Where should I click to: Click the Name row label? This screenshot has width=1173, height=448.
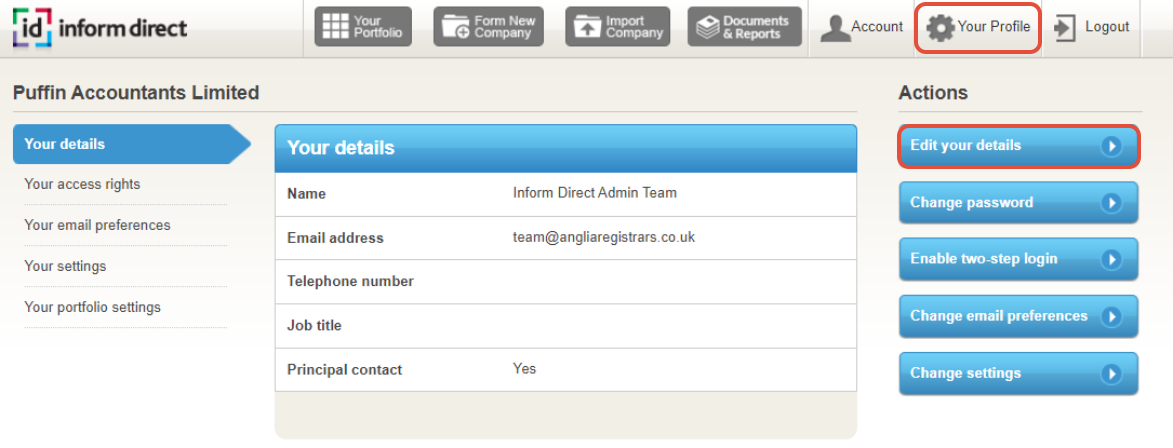[307, 194]
